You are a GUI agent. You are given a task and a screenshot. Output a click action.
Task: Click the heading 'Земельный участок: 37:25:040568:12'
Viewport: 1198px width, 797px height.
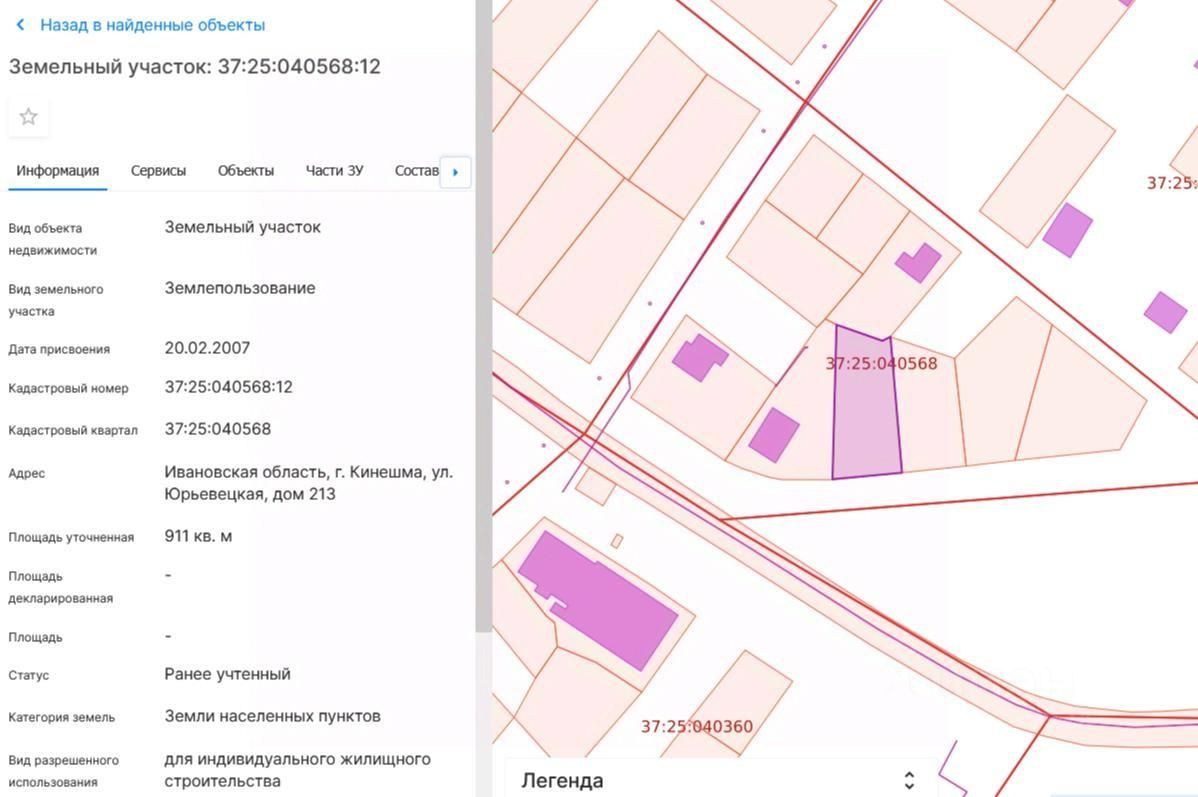pos(195,66)
